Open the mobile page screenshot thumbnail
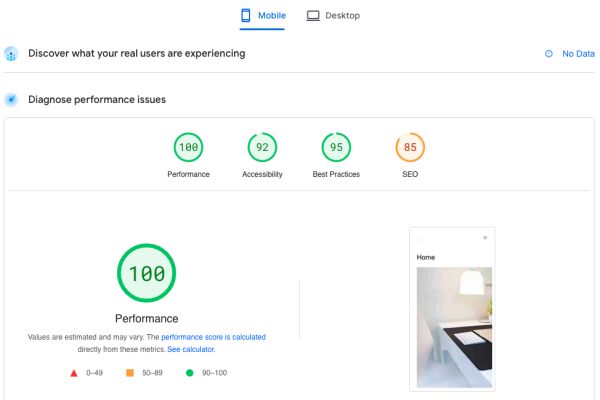 (452, 309)
